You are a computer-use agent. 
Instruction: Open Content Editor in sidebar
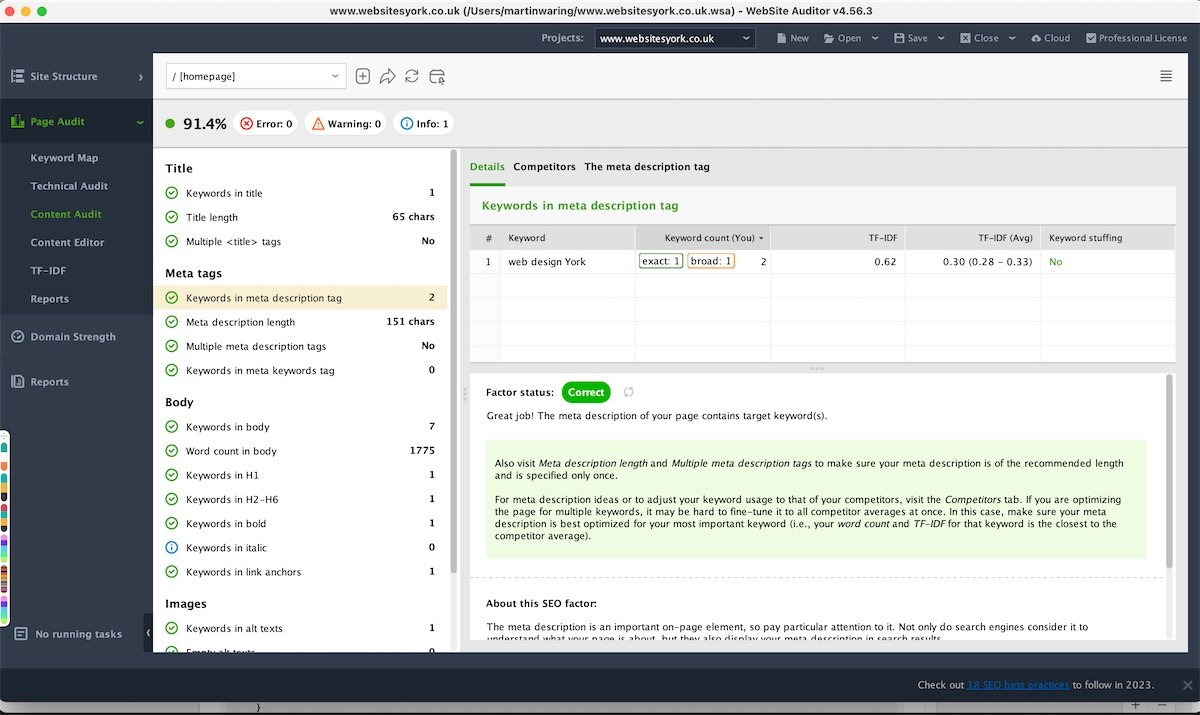coord(67,242)
